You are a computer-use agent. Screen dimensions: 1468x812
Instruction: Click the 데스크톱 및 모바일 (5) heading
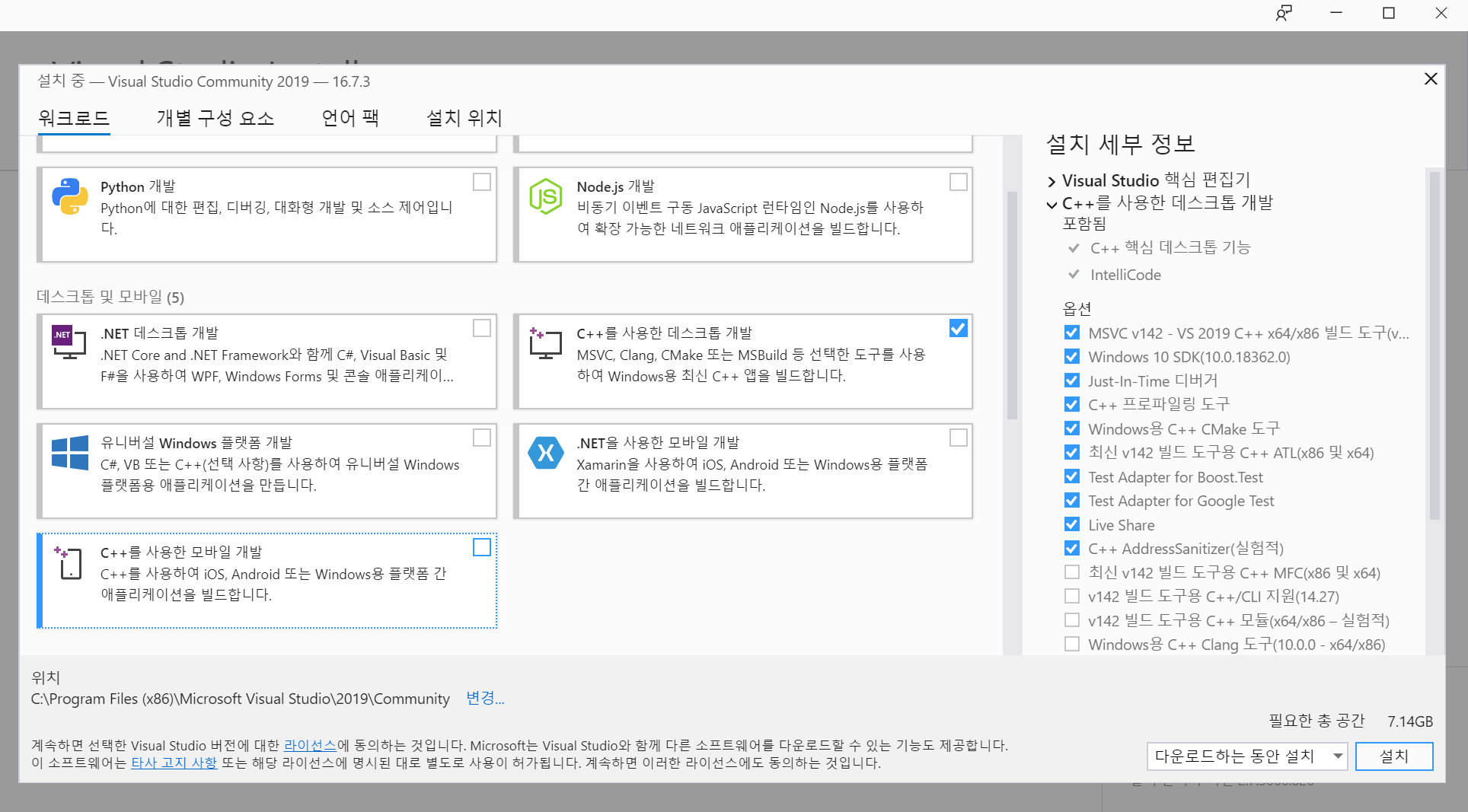point(110,297)
